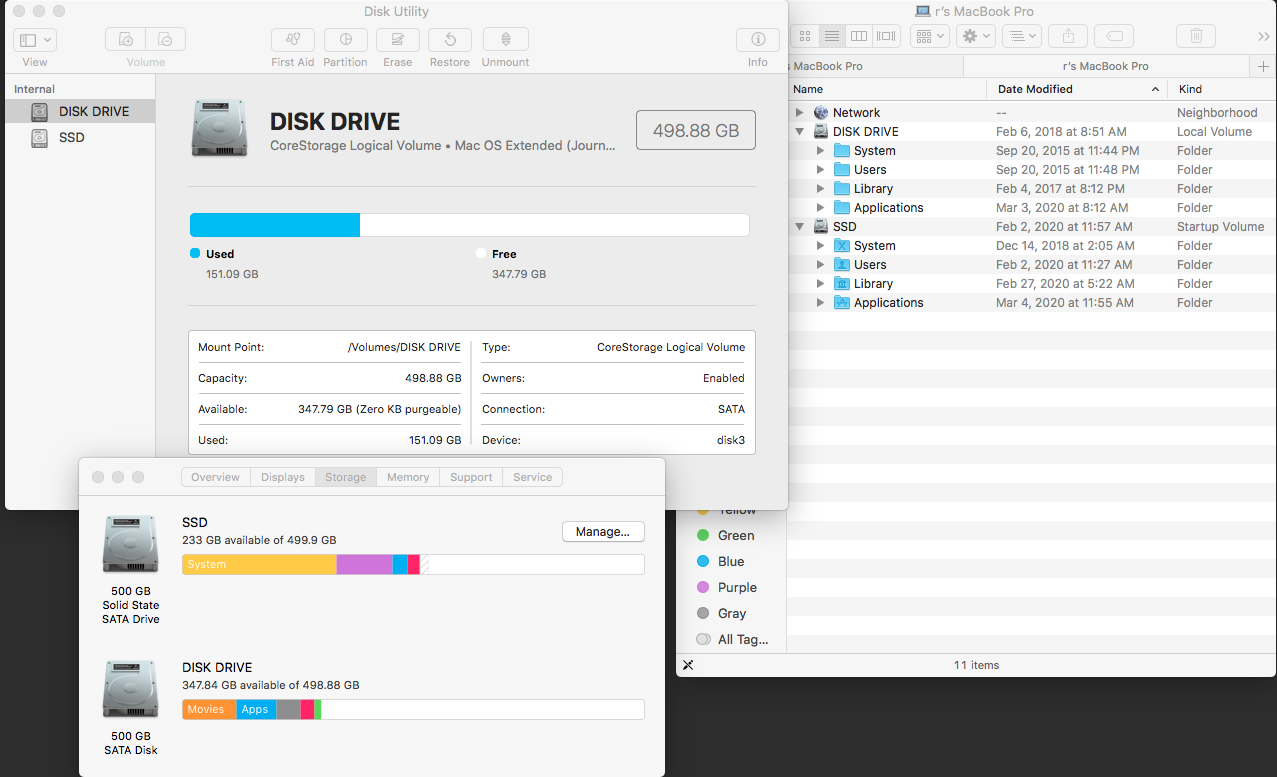Add a new Finder tab
Image resolution: width=1277 pixels, height=777 pixels.
click(x=1264, y=66)
